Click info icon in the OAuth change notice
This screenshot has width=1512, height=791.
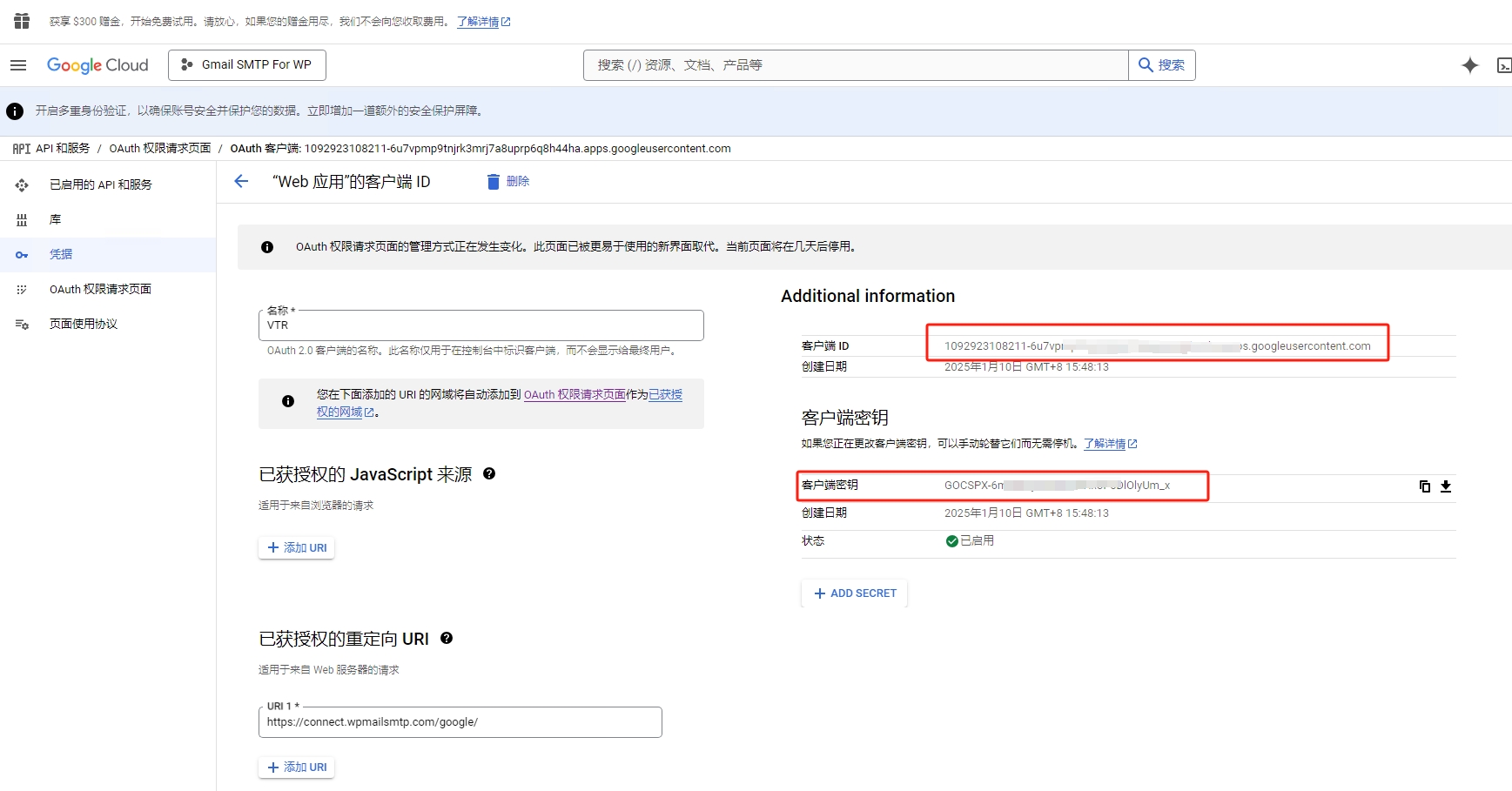(267, 247)
